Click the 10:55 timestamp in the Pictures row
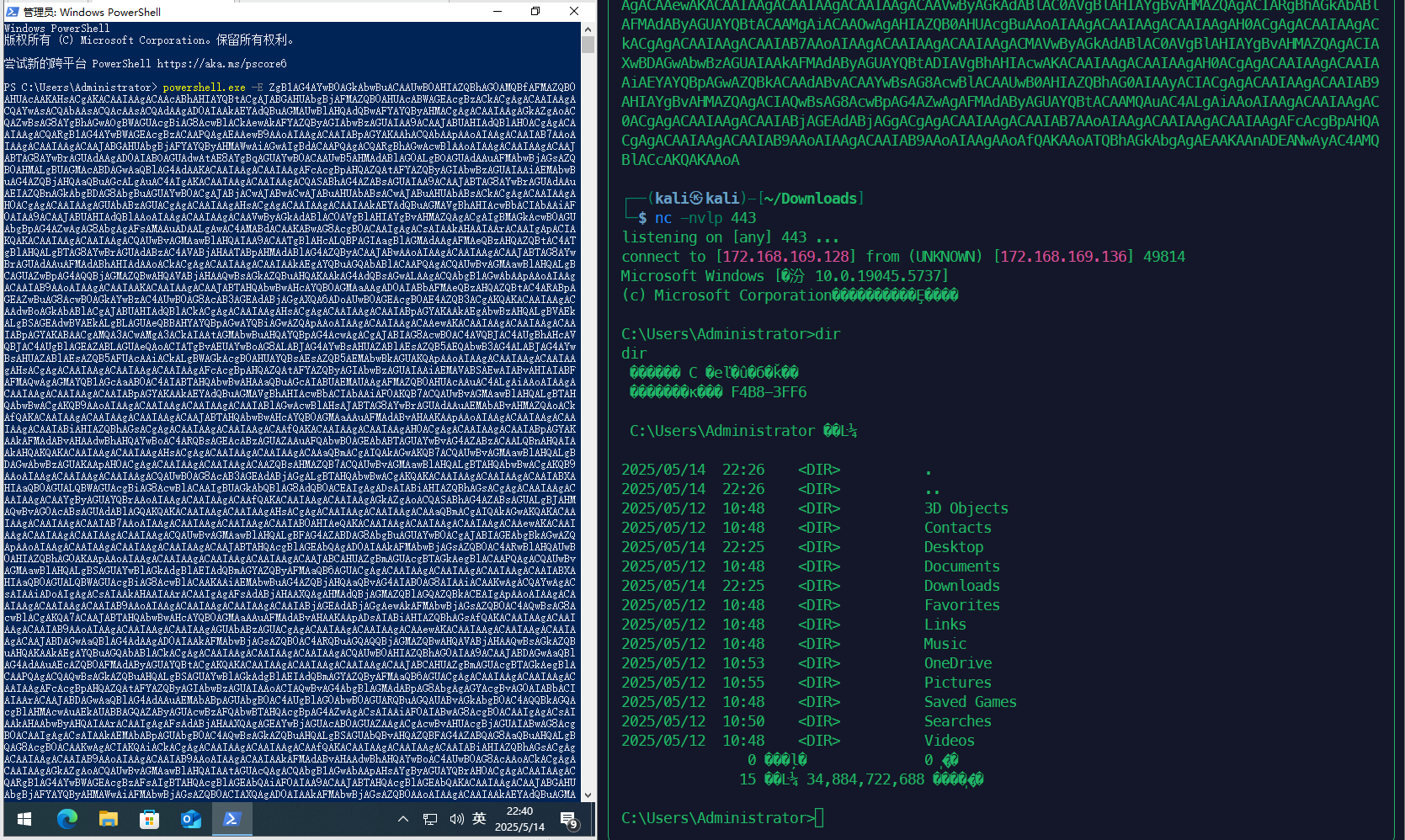The height and width of the screenshot is (840, 1405). (743, 683)
